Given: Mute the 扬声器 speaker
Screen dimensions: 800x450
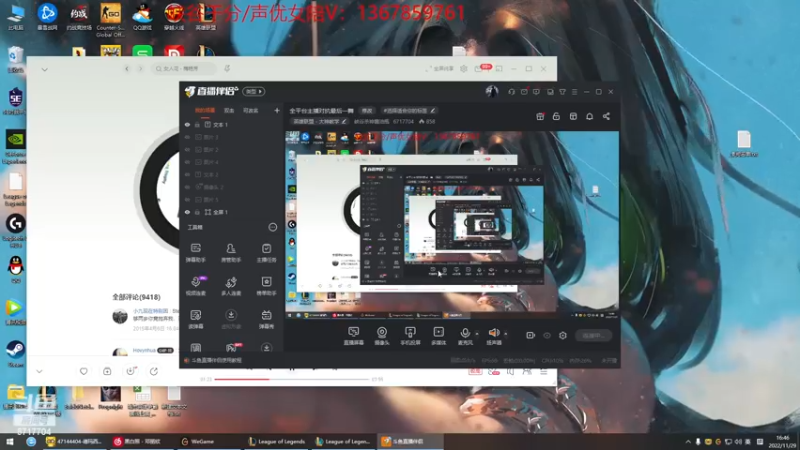Looking at the screenshot, I should [494, 336].
